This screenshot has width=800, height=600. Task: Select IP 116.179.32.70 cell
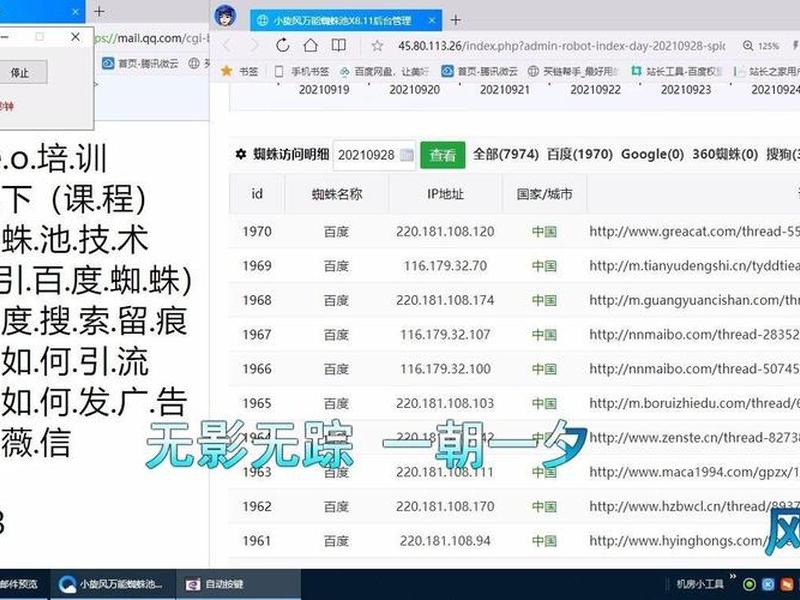pos(445,266)
